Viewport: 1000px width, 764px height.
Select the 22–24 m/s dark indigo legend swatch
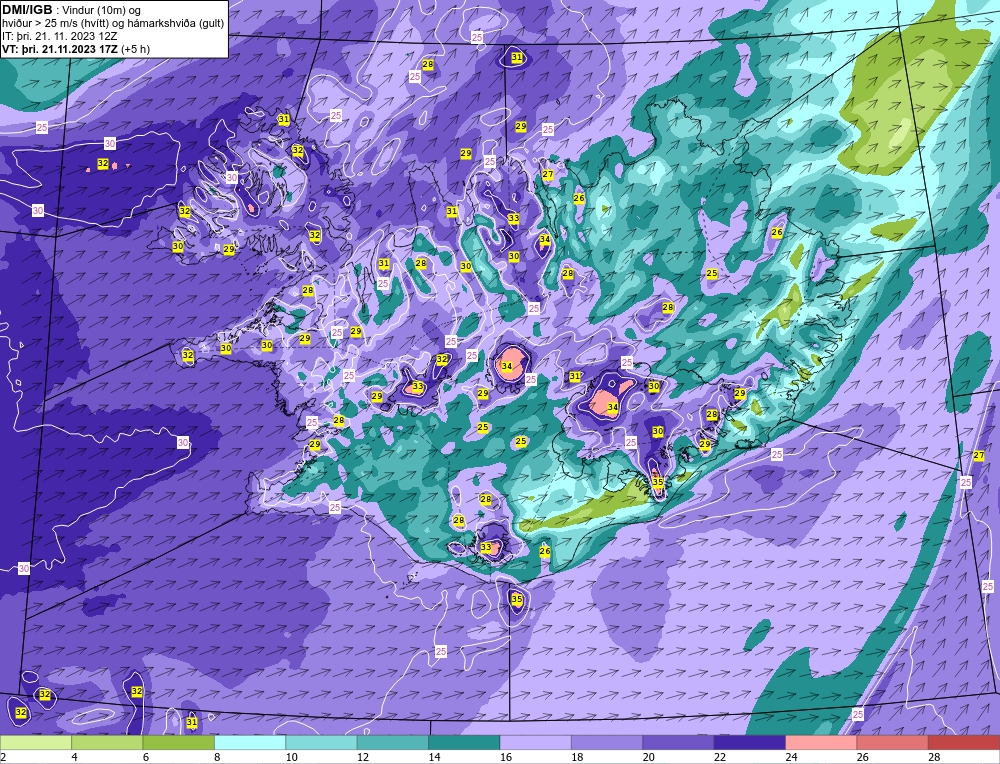(750, 743)
